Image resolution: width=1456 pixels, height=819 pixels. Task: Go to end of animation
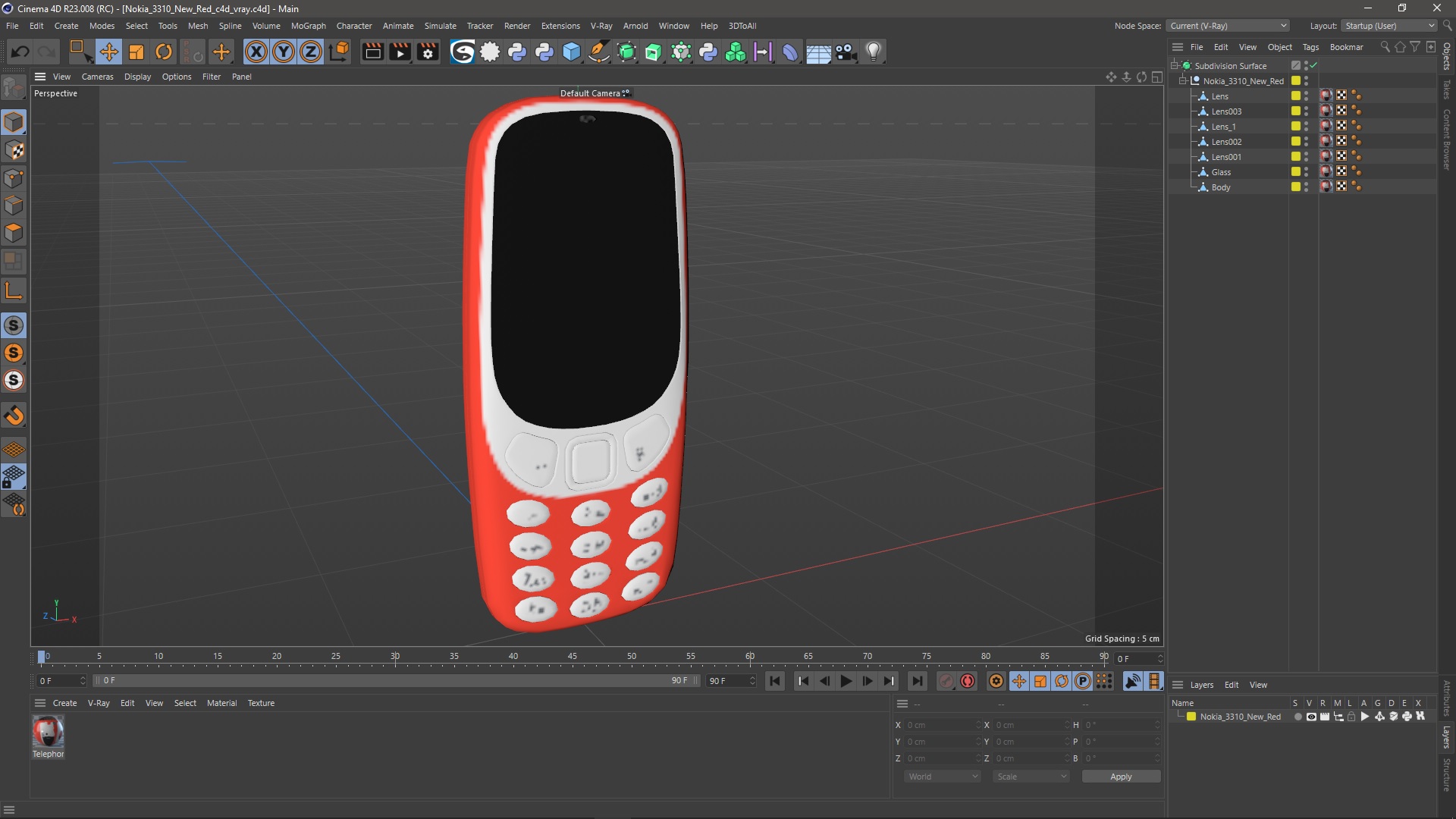(x=917, y=681)
